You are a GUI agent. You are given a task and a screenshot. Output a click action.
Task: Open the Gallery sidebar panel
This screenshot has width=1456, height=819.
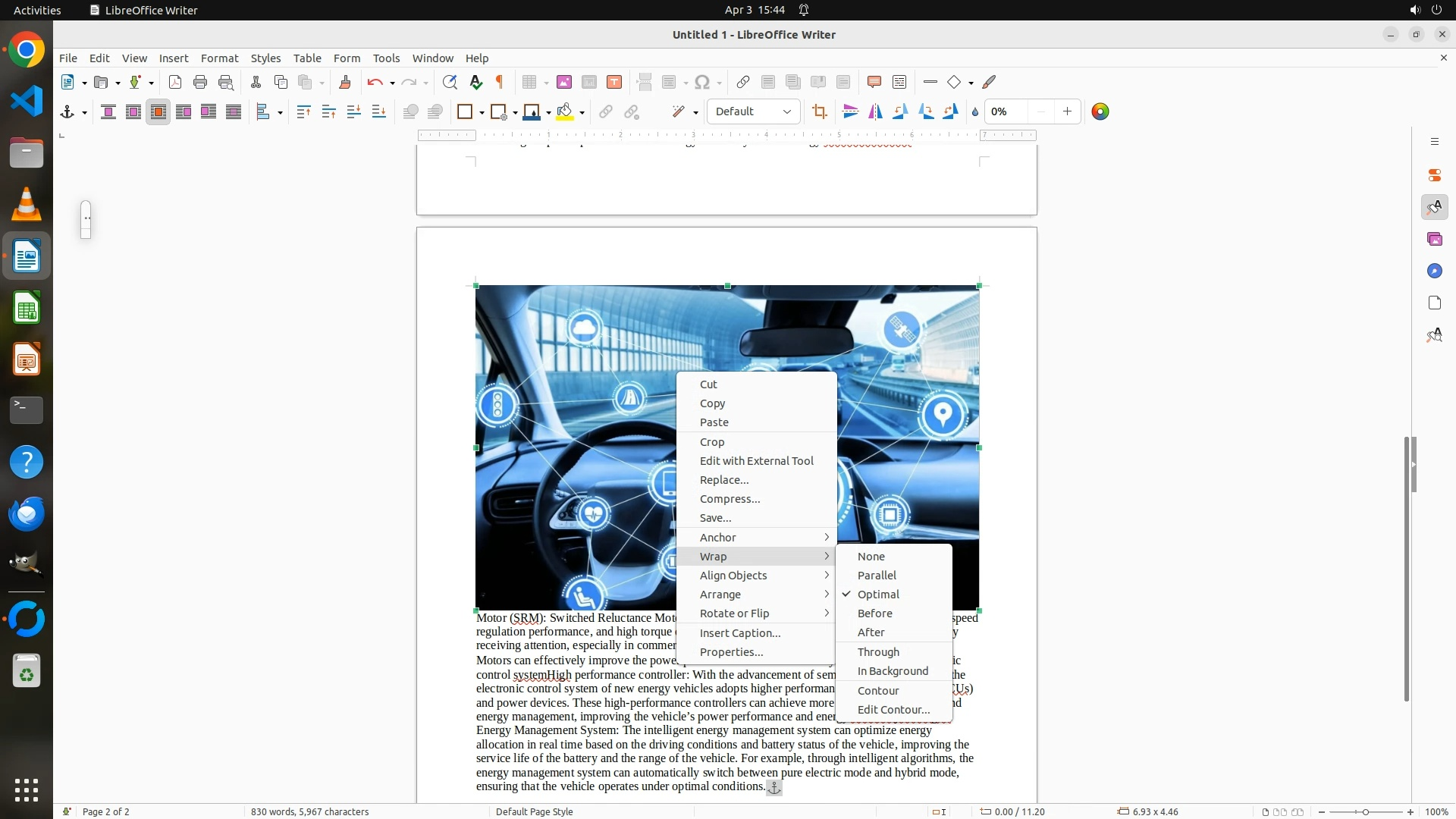pyautogui.click(x=1434, y=239)
